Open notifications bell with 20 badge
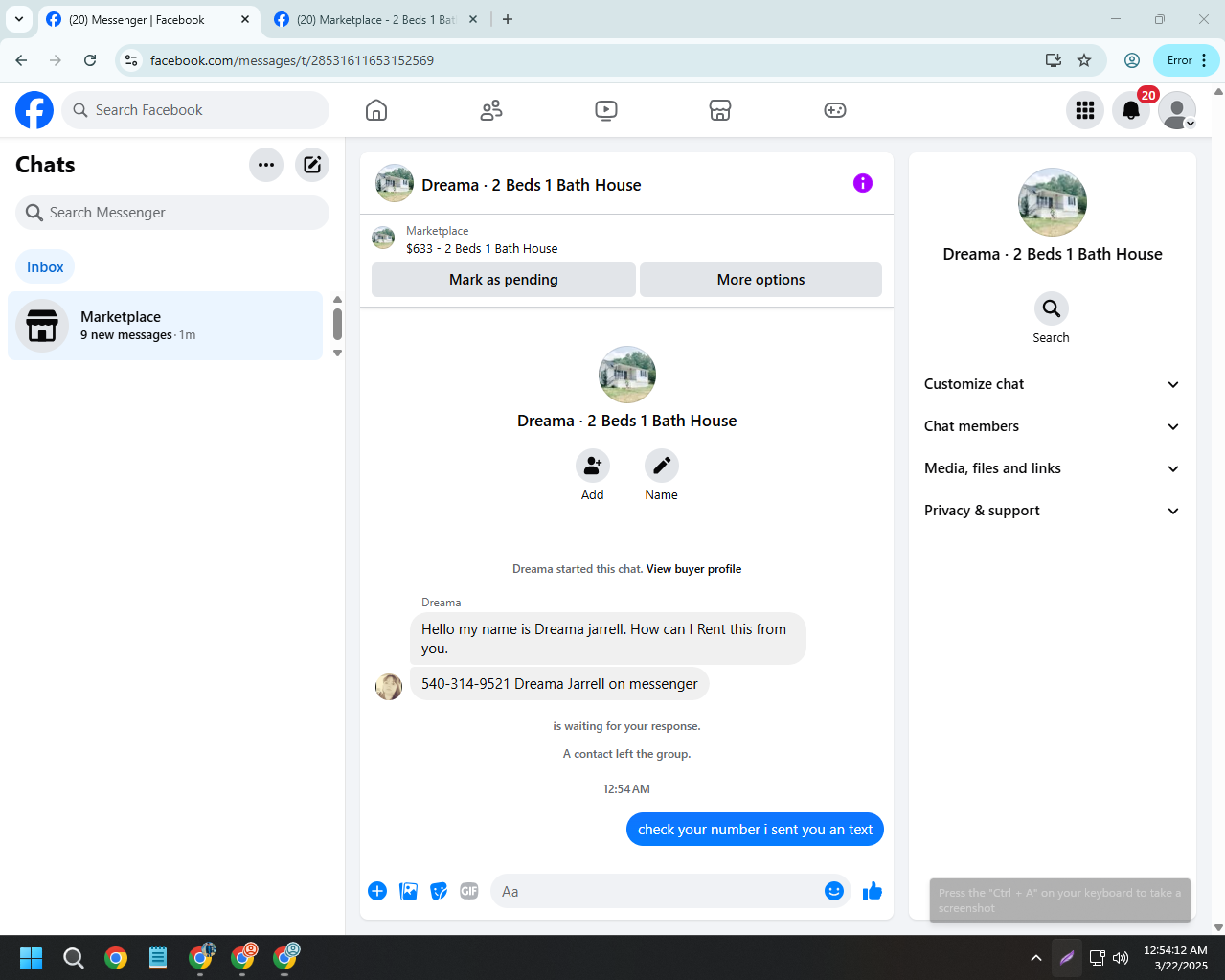Viewport: 1225px width, 980px height. pos(1131,110)
